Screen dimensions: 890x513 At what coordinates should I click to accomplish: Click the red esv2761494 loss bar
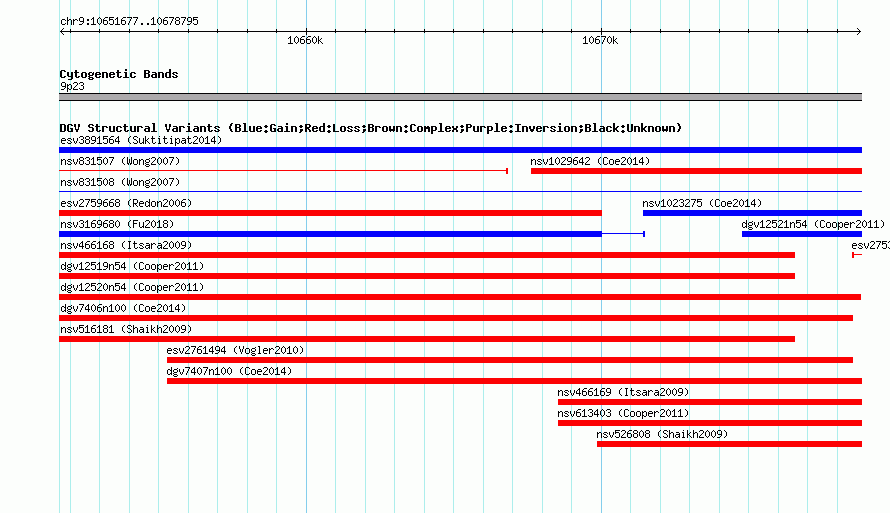click(510, 360)
